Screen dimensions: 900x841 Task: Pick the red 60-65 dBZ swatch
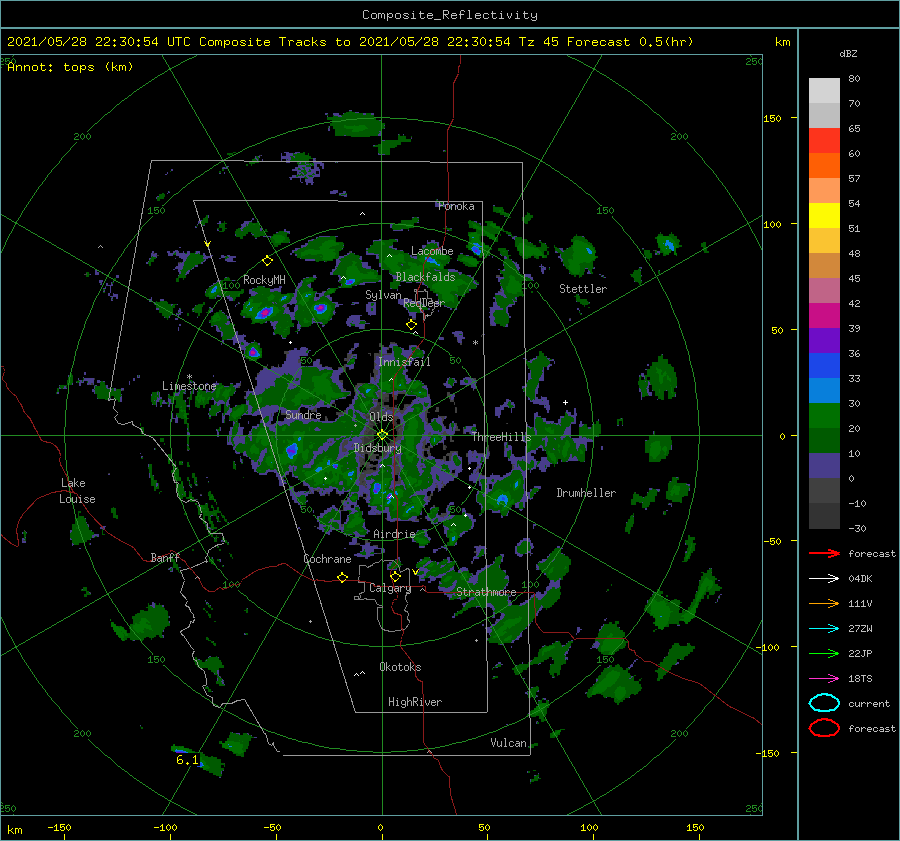(x=824, y=141)
